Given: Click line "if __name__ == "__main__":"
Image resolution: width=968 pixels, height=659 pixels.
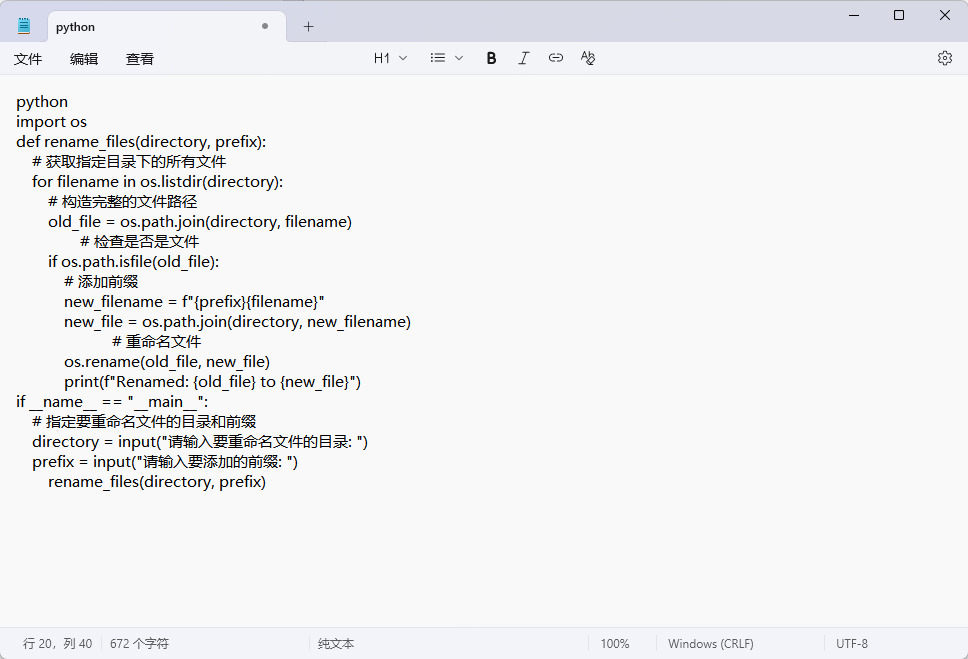Looking at the screenshot, I should (112, 402).
